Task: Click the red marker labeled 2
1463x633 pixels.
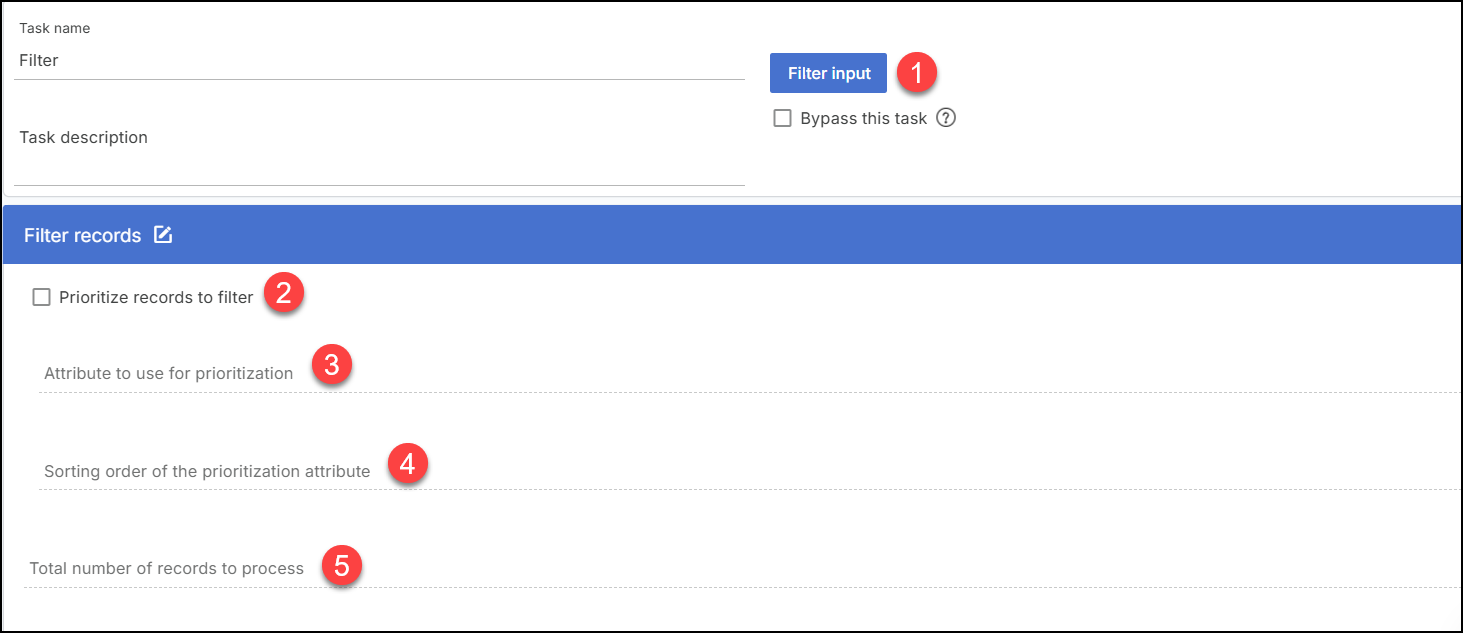Action: coord(281,293)
